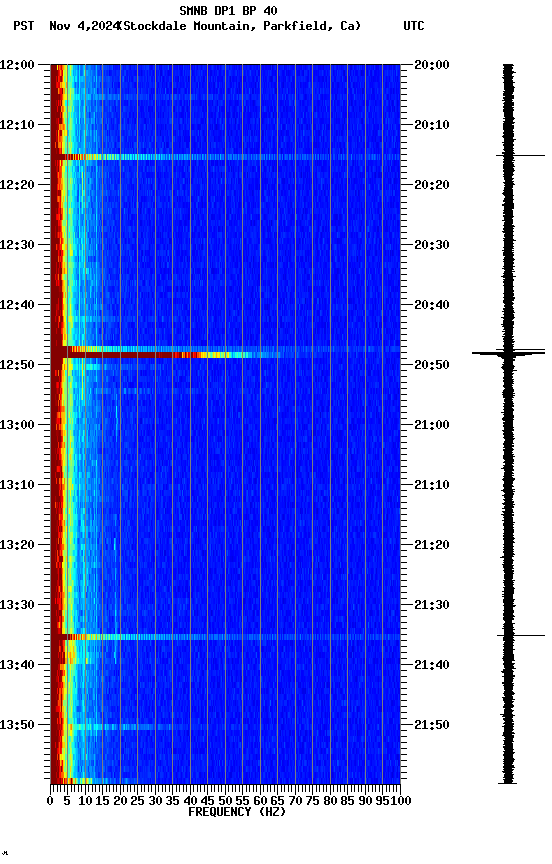Click the horizontal event streak near 13:35
Screen dimensions: 552x864
225,637
